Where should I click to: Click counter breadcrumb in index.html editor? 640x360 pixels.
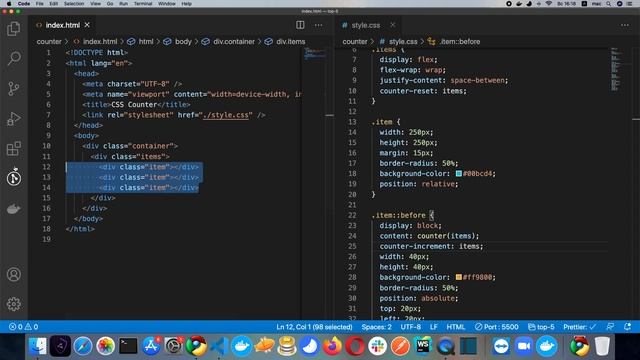pos(49,42)
